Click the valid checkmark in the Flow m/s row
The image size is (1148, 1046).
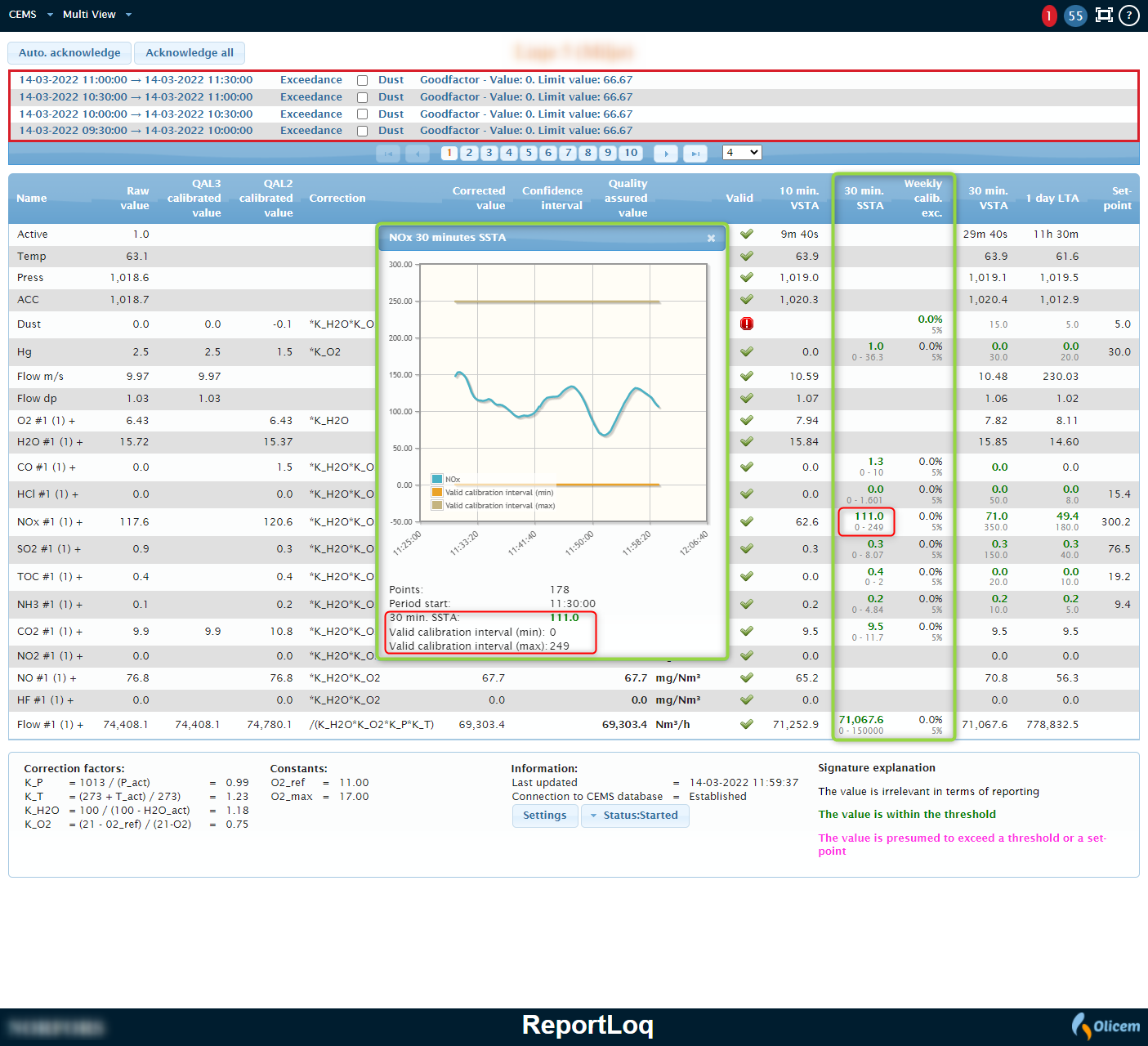point(746,376)
